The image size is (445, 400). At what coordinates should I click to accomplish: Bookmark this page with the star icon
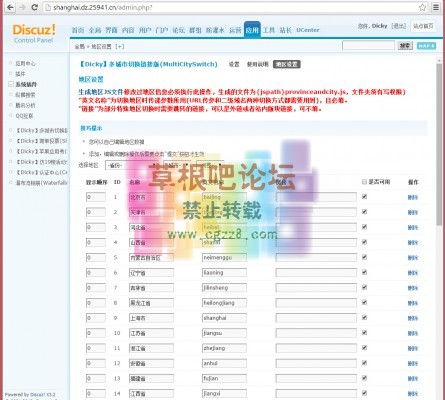[422, 7]
